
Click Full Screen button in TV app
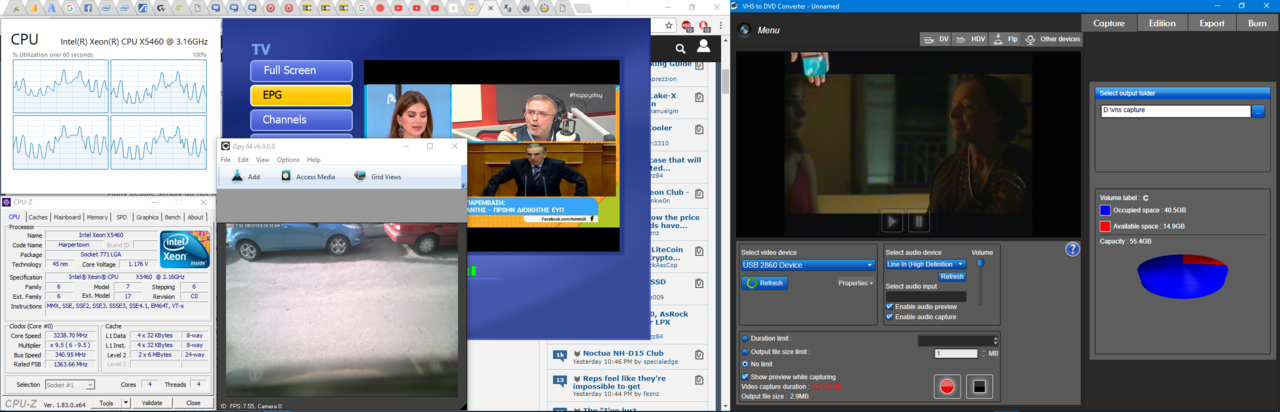pyautogui.click(x=301, y=71)
